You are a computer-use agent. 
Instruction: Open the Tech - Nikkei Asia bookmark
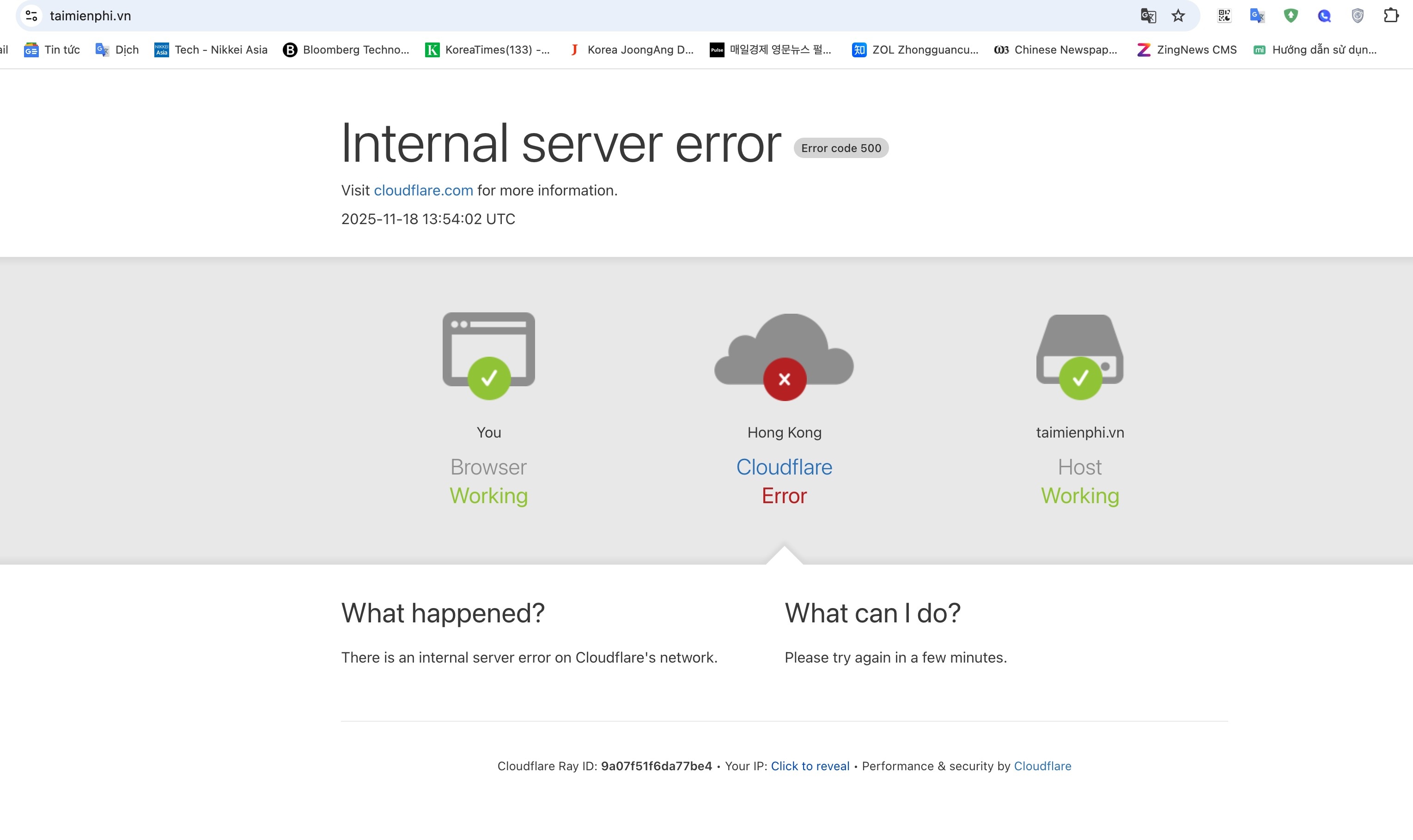pyautogui.click(x=211, y=50)
